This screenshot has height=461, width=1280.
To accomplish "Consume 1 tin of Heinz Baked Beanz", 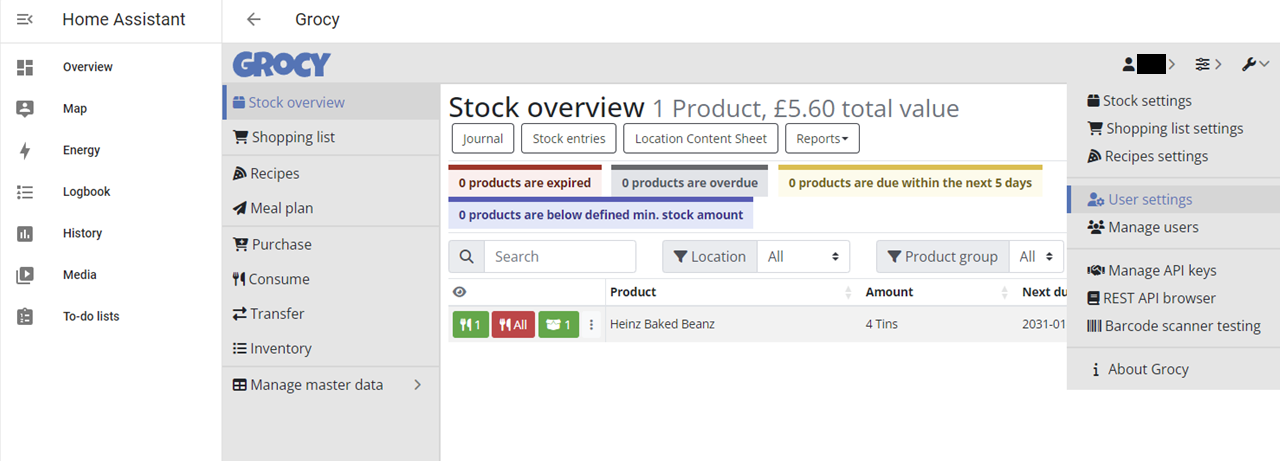I will pos(470,325).
